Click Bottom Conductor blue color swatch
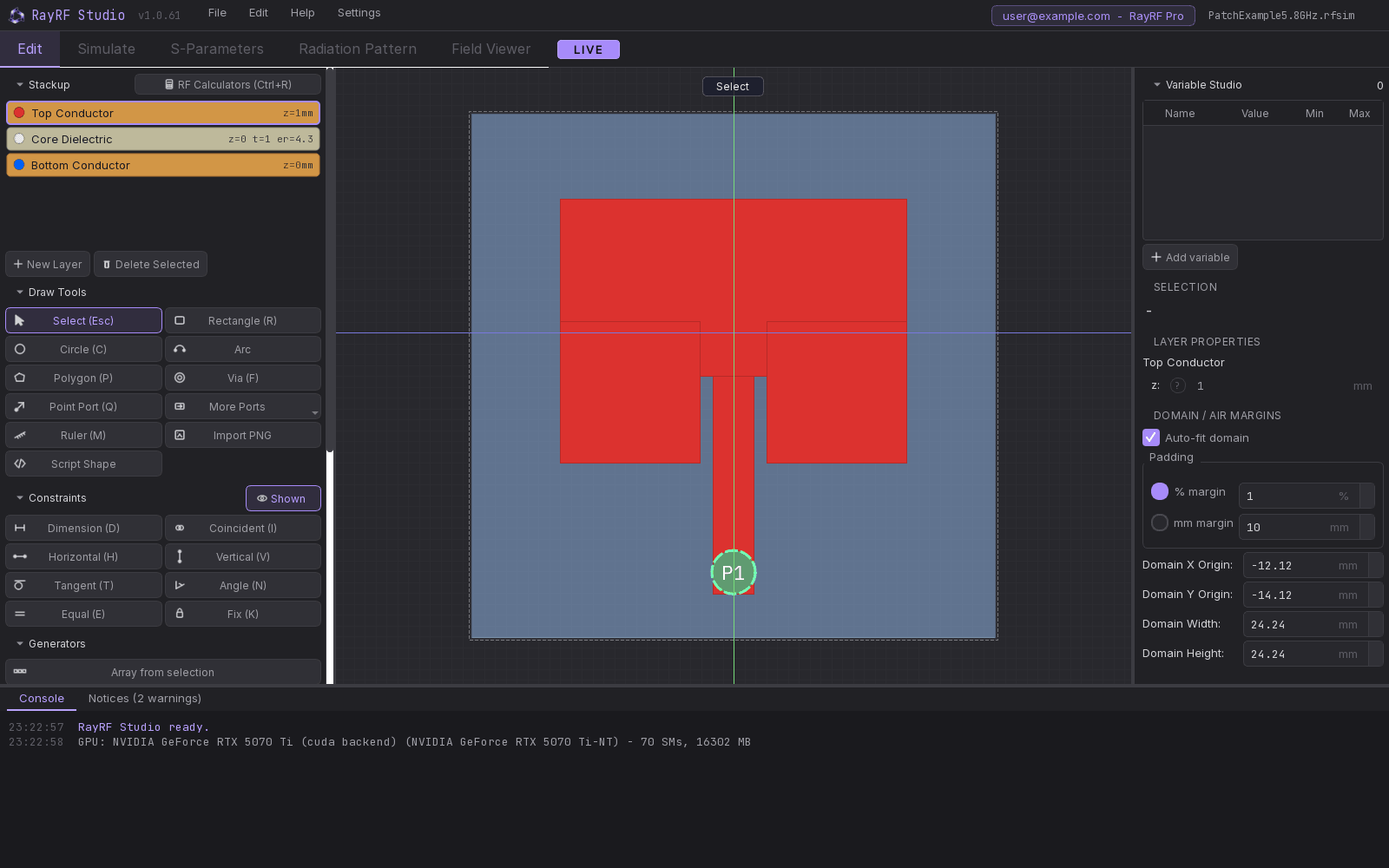Screen dimensions: 1389x868 point(19,165)
